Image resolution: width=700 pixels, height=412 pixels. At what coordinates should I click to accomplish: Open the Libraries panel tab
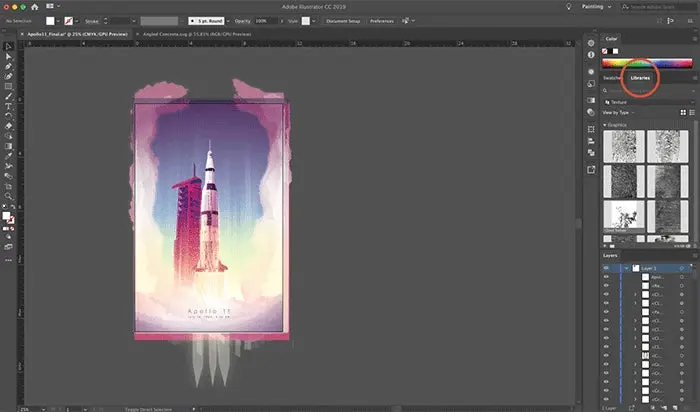click(x=640, y=78)
